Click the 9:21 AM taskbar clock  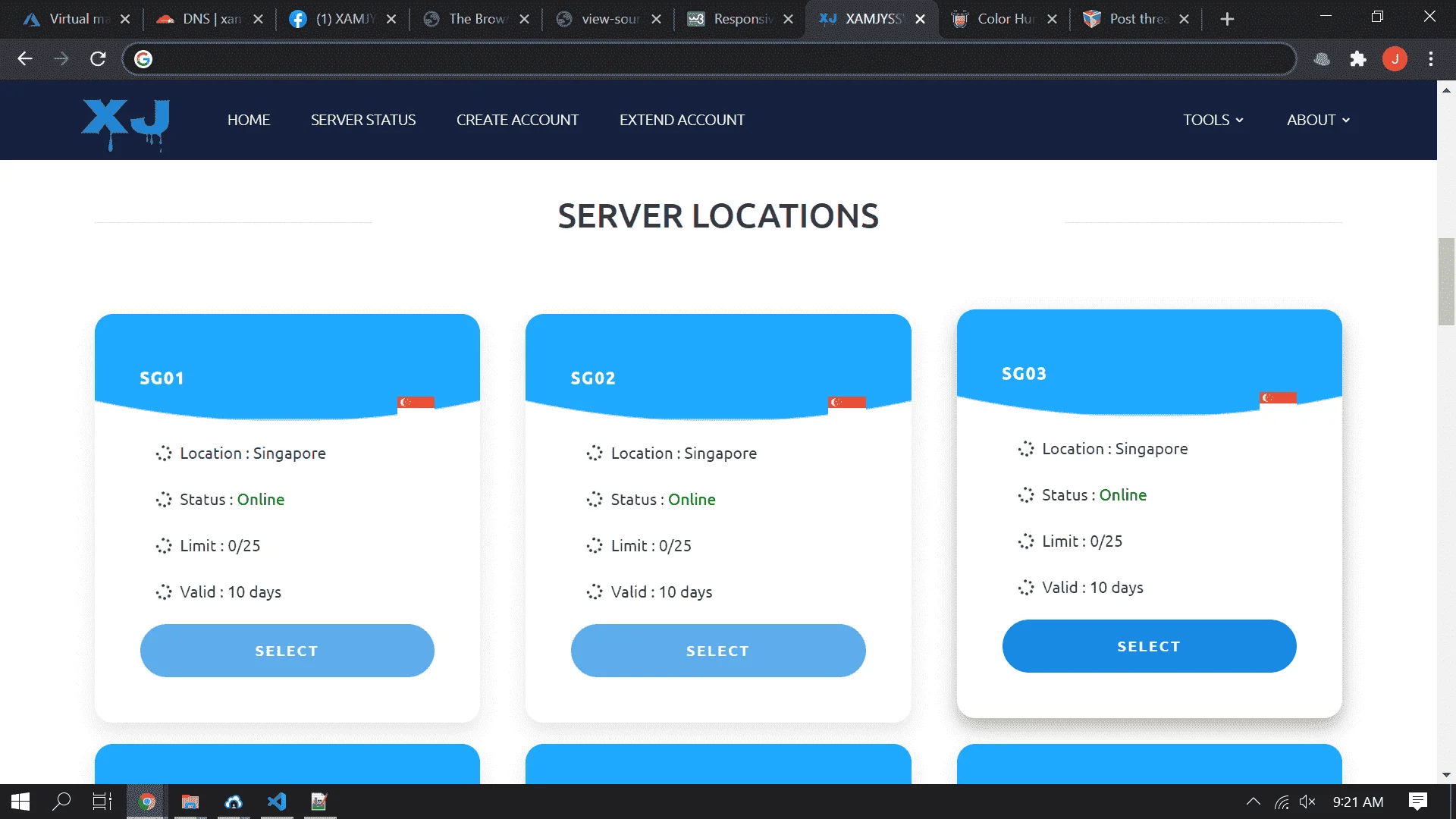(x=1357, y=802)
